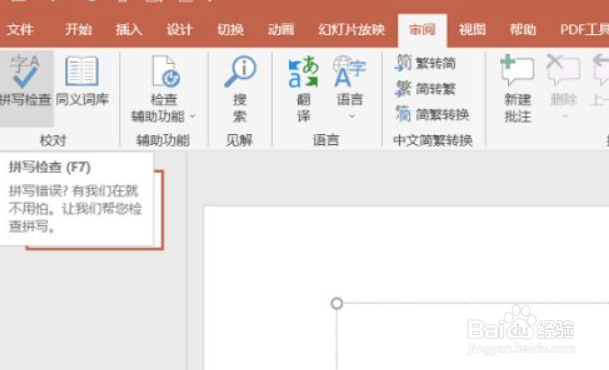Switch to the 开始 tab
The width and height of the screenshot is (609, 370).
[78, 30]
